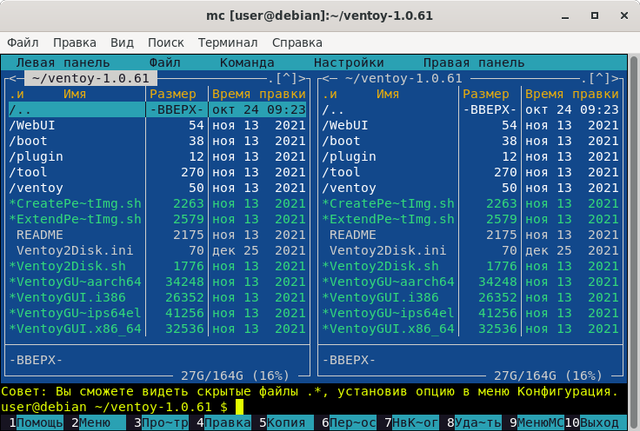Select Ventoy2Disk.sh in left panel
640x431 pixels.
(157, 266)
